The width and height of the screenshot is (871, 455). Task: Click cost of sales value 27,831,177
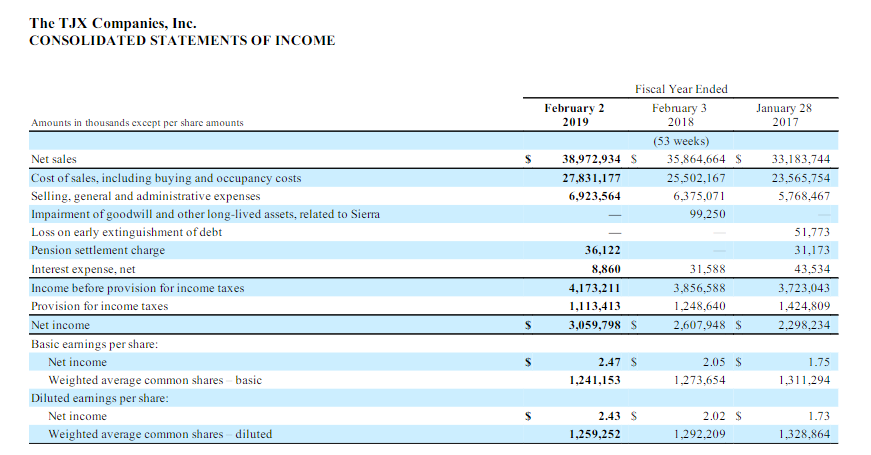tap(591, 178)
